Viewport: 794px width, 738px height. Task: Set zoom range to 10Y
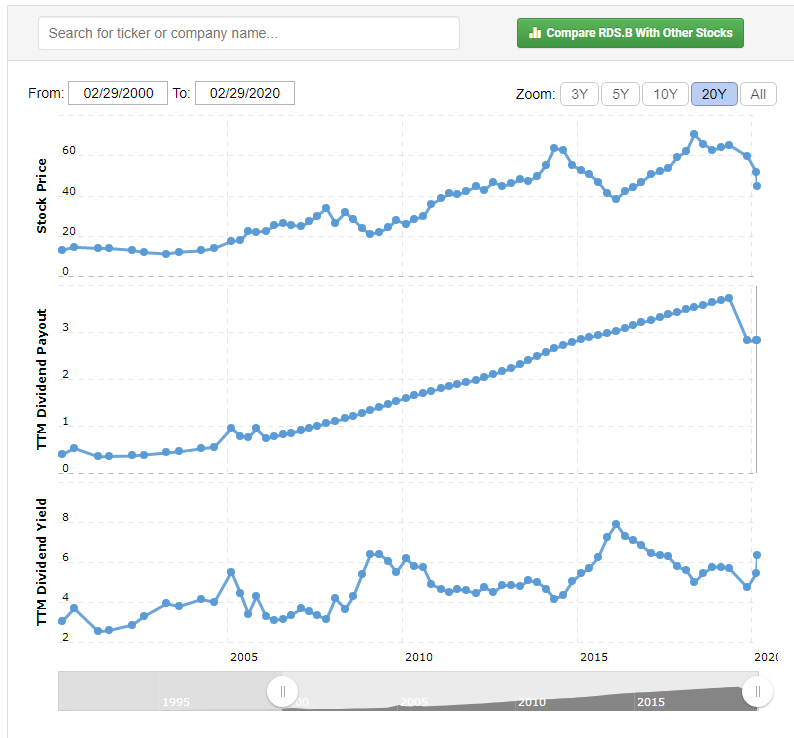pos(665,94)
